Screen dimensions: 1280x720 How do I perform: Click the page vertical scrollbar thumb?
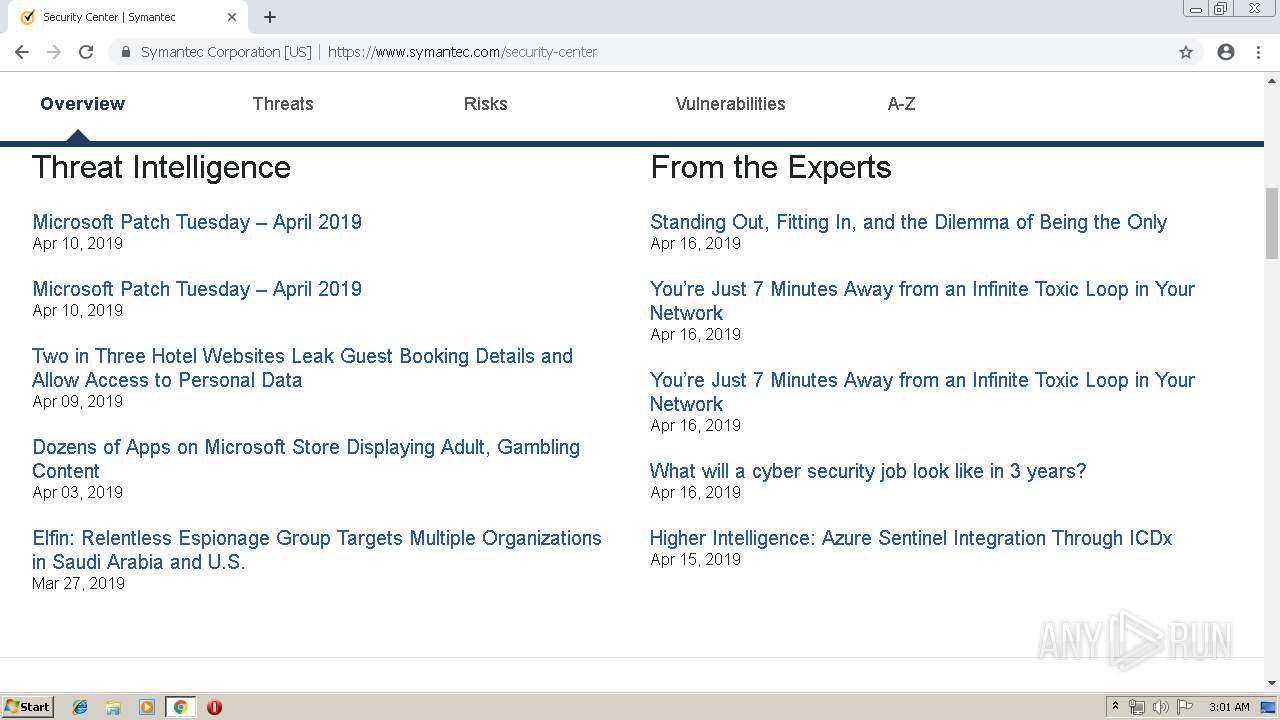(x=1272, y=222)
